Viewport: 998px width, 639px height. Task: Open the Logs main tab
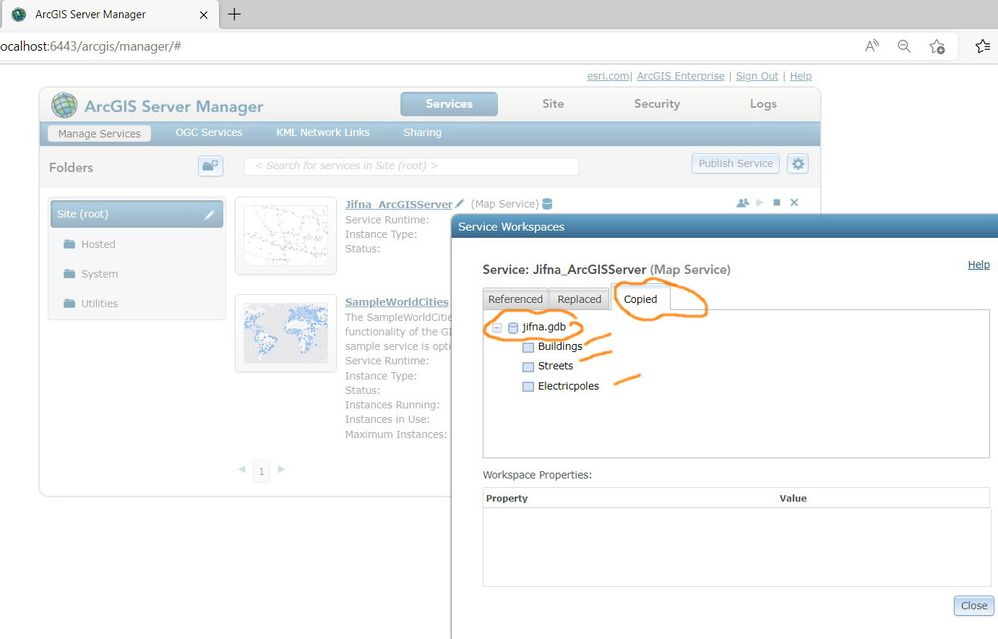point(763,104)
